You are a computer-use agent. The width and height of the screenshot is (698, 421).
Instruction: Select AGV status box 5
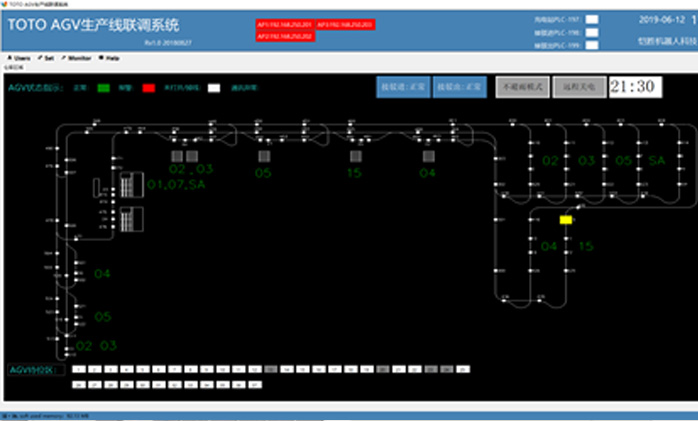[143, 369]
